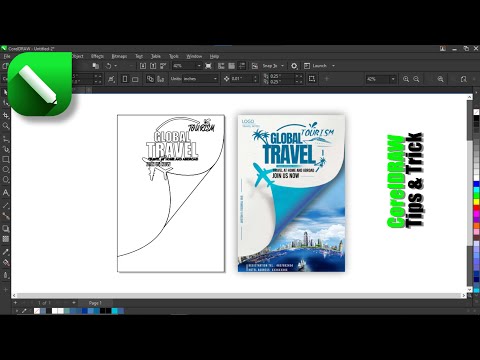Select the Parallel Dimension line tool
Image resolution: width=480 pixels, height=360 pixels.
pyautogui.click(x=6, y=206)
